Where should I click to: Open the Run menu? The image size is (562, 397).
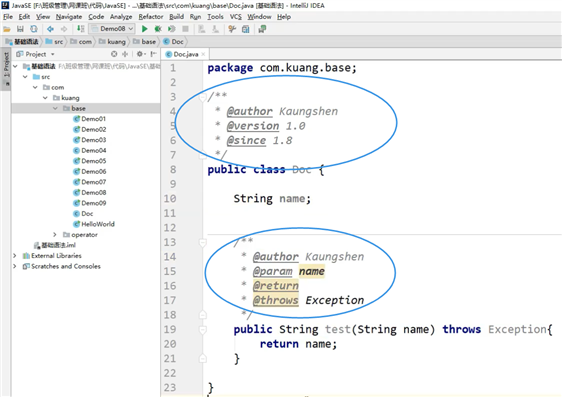(195, 17)
